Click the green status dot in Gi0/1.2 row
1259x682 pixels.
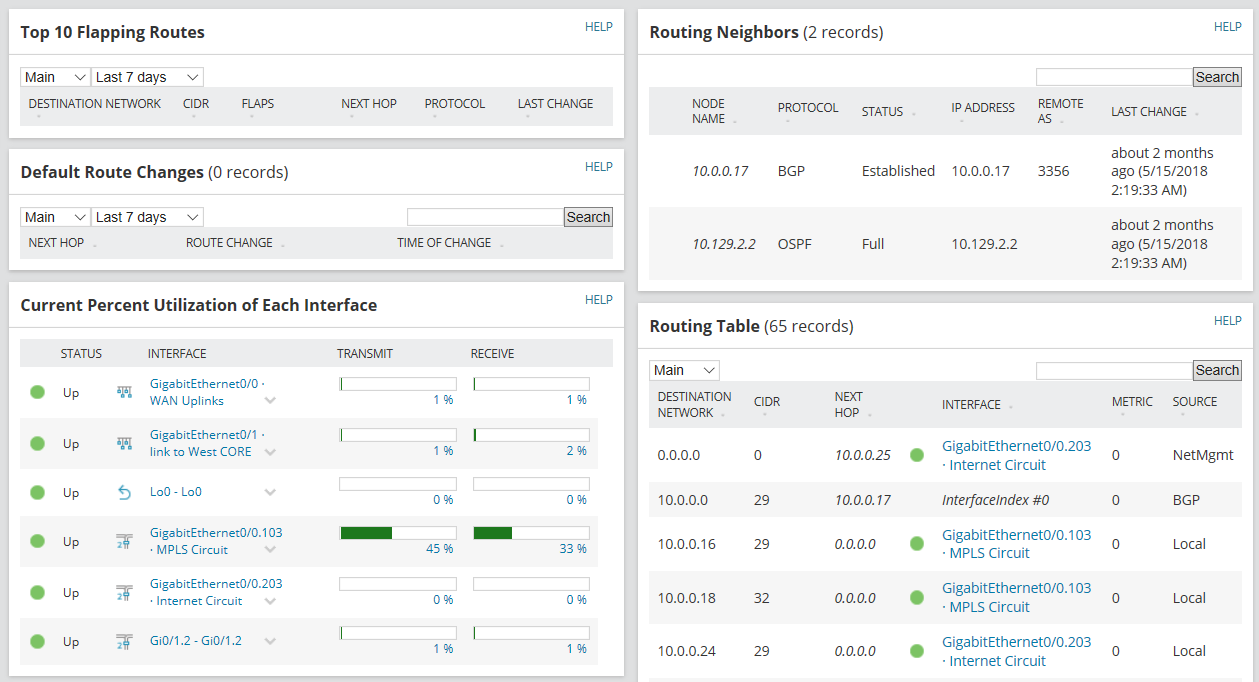pos(38,641)
